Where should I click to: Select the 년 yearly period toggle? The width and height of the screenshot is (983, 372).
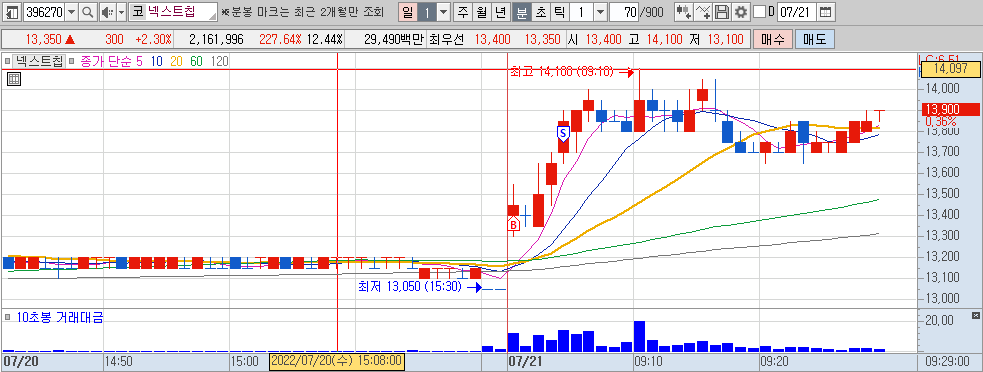coord(500,12)
